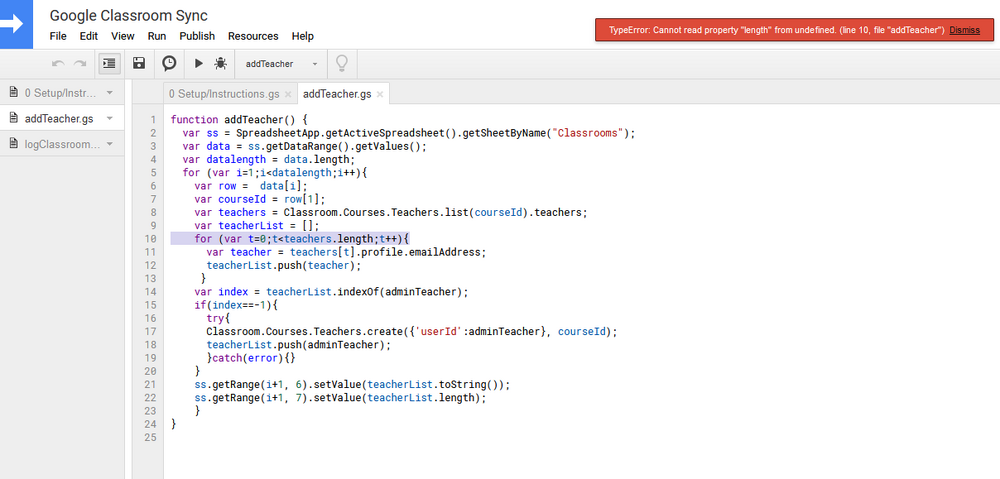Open the Help menu
The height and width of the screenshot is (479, 1000).
point(302,36)
